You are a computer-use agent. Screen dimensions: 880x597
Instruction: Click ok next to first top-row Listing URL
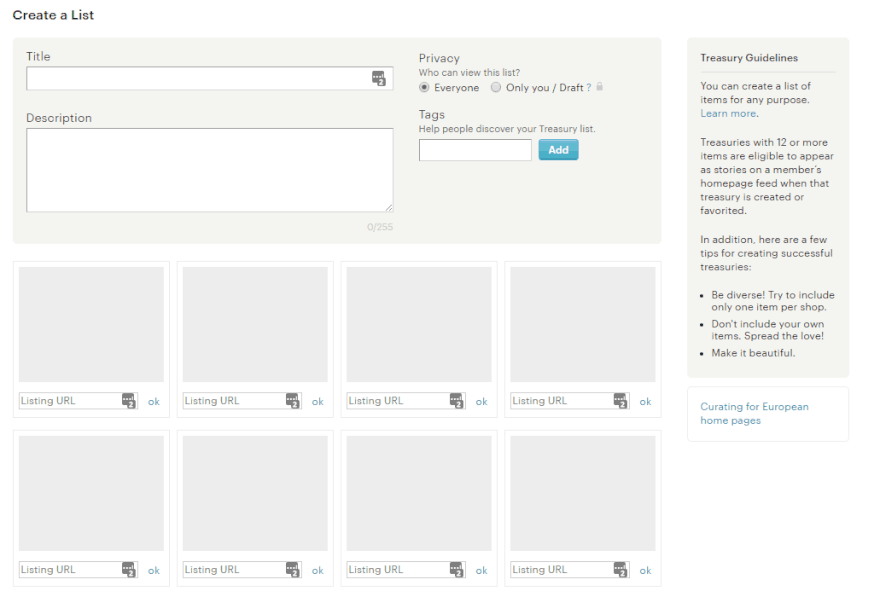[154, 402]
